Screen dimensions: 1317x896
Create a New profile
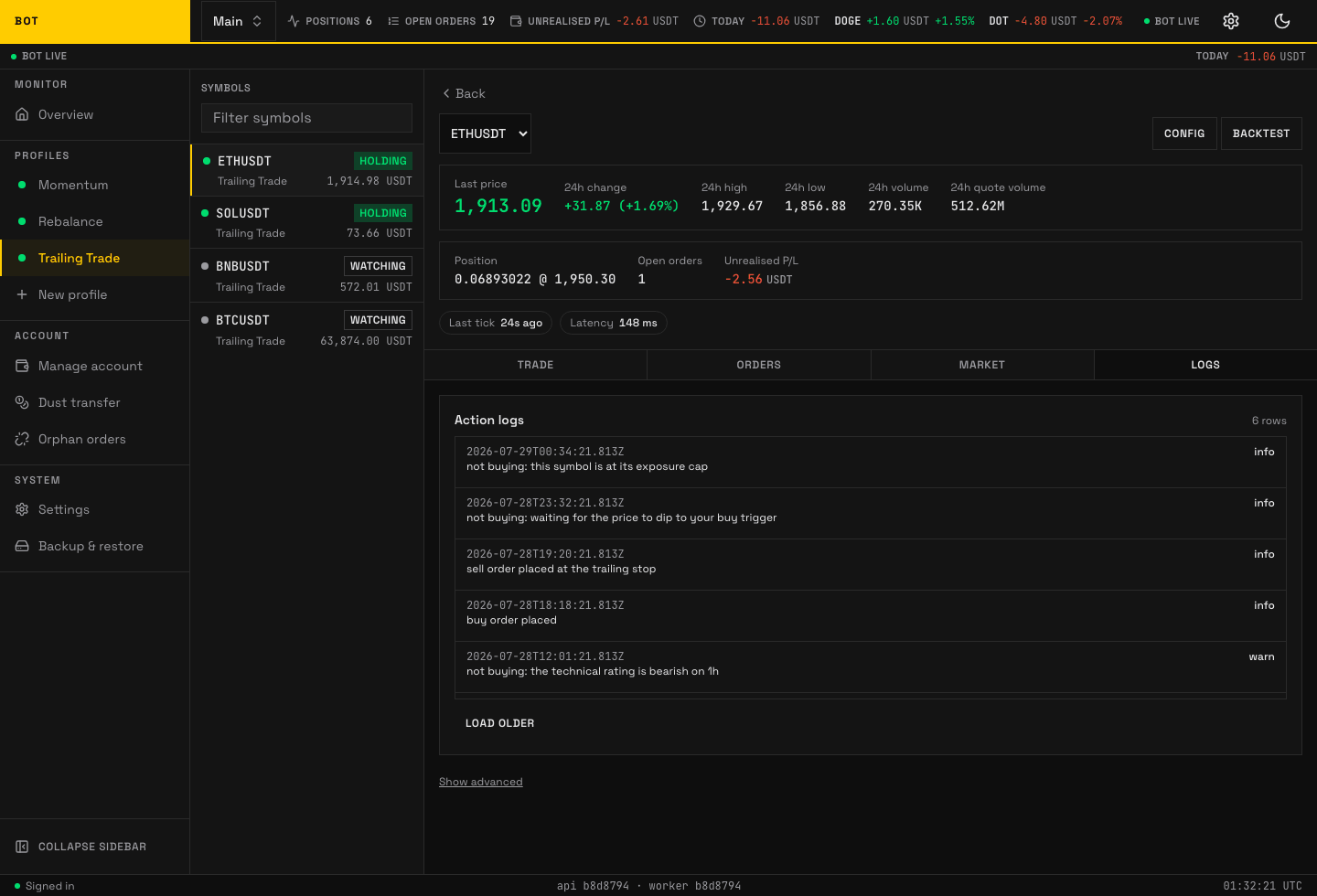click(95, 294)
